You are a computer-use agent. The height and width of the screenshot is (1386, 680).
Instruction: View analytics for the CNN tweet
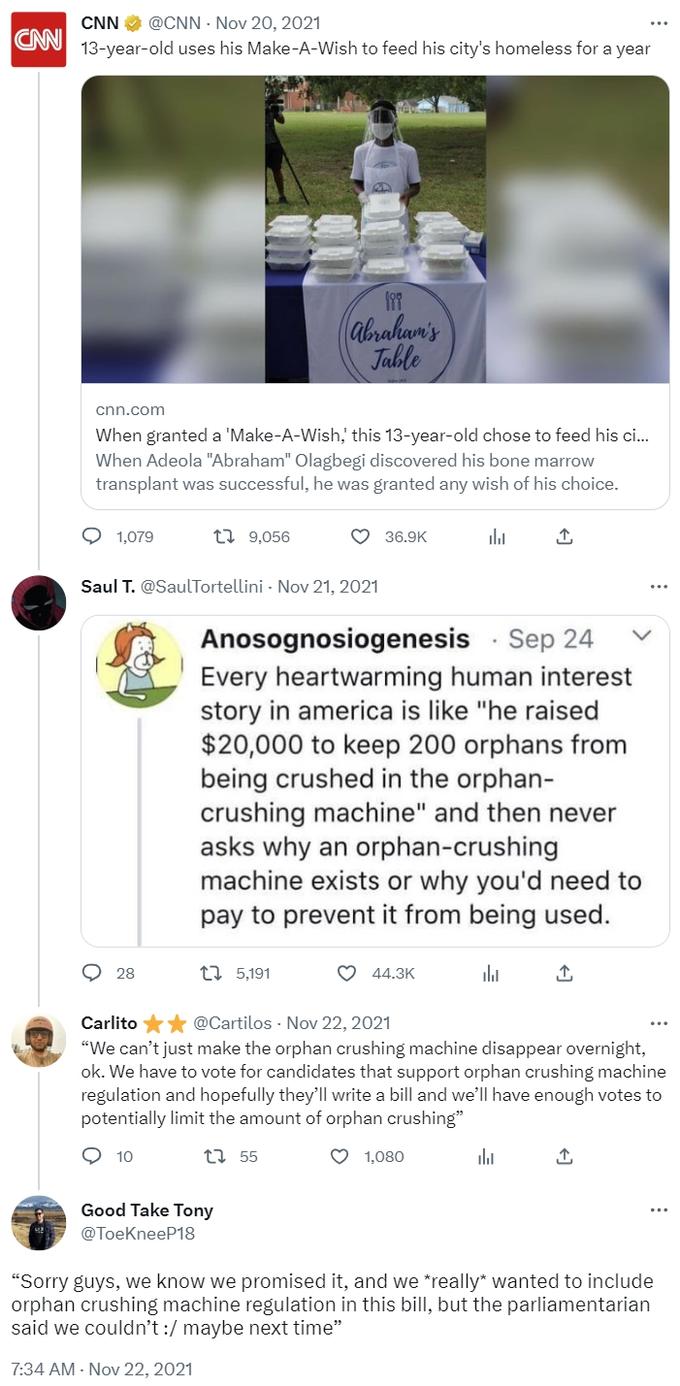click(x=497, y=537)
